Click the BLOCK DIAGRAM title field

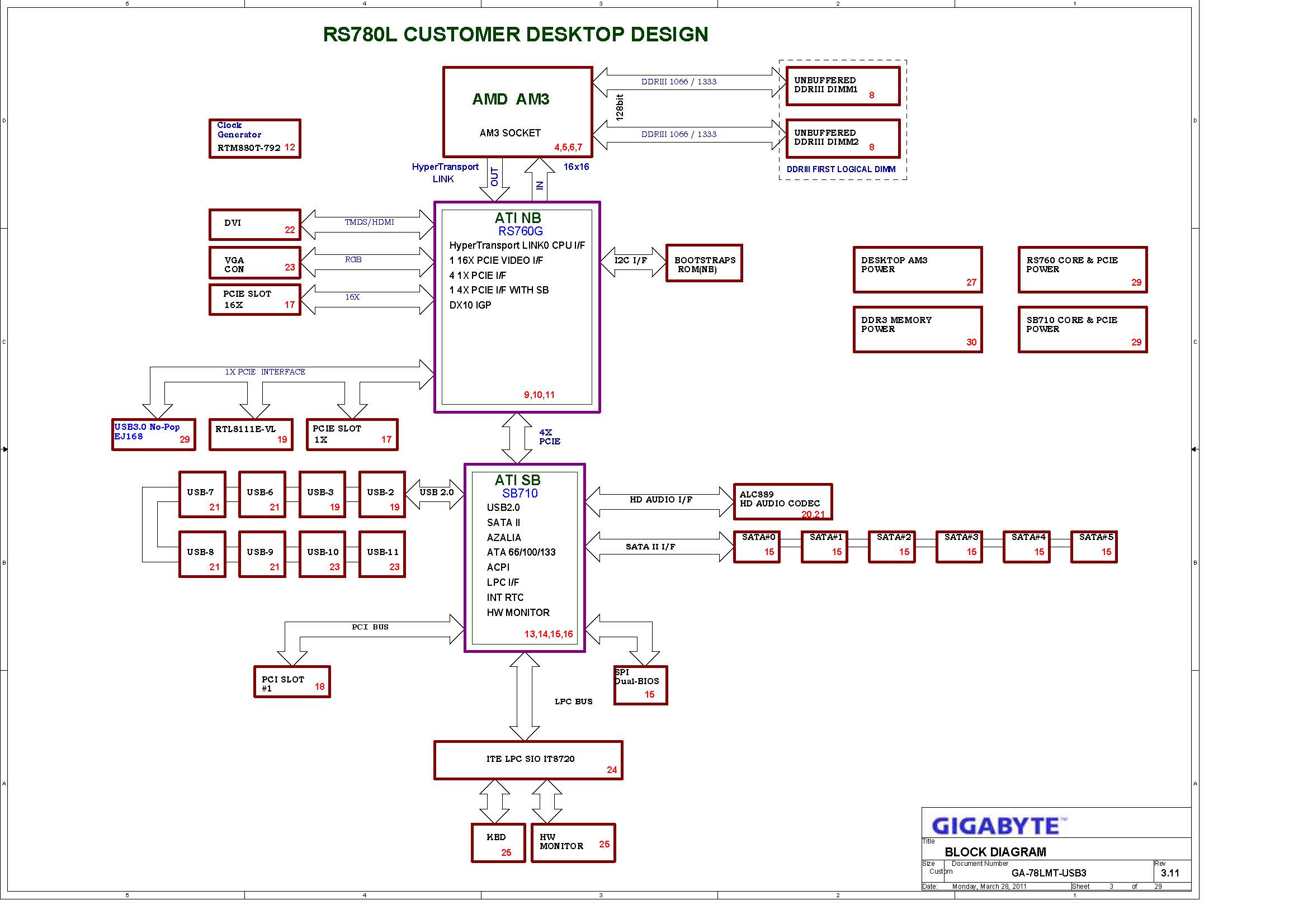[x=995, y=852]
